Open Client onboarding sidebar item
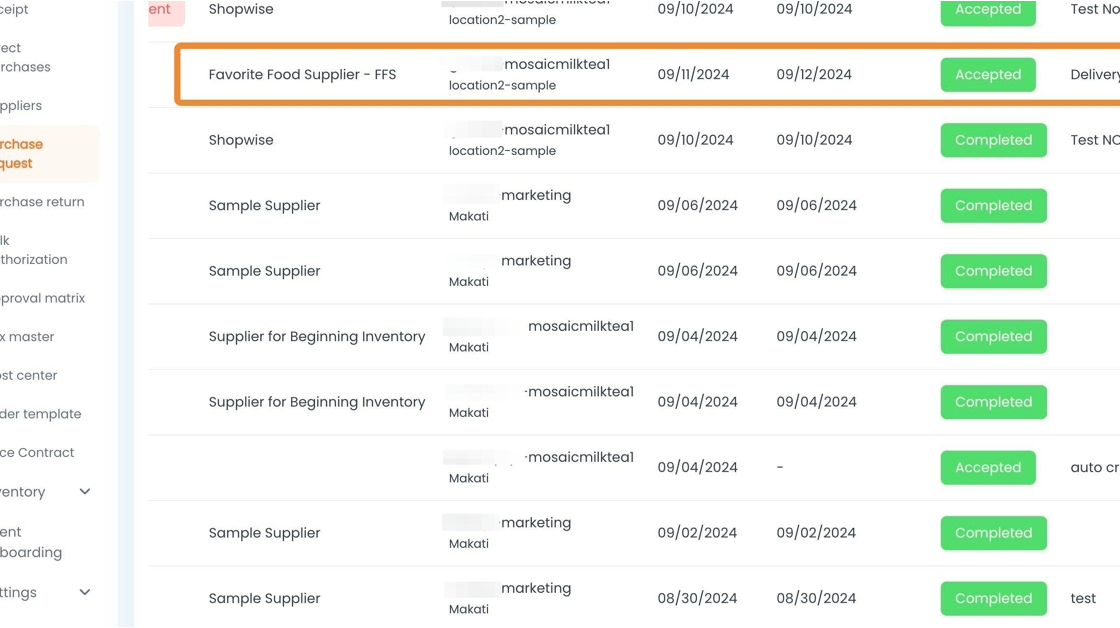This screenshot has width=1120, height=628. click(31, 542)
